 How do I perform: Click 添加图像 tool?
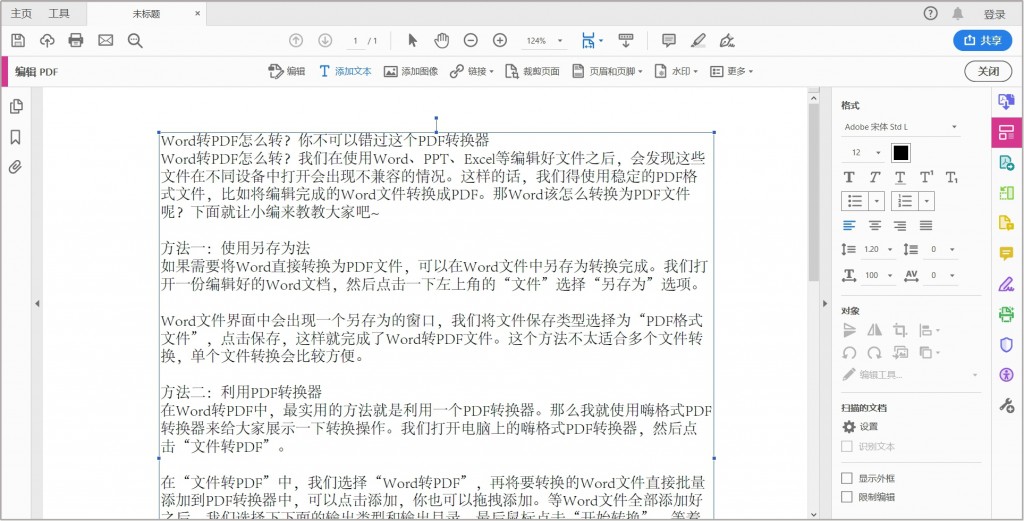click(x=411, y=72)
